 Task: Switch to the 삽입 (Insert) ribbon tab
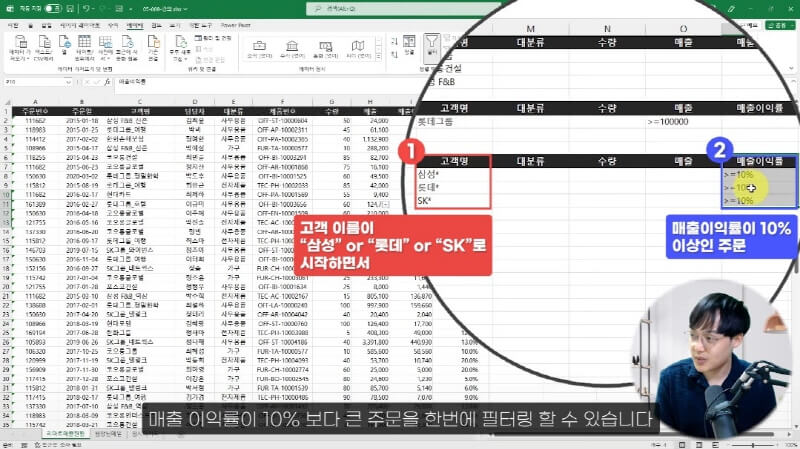pyautogui.click(x=46, y=25)
